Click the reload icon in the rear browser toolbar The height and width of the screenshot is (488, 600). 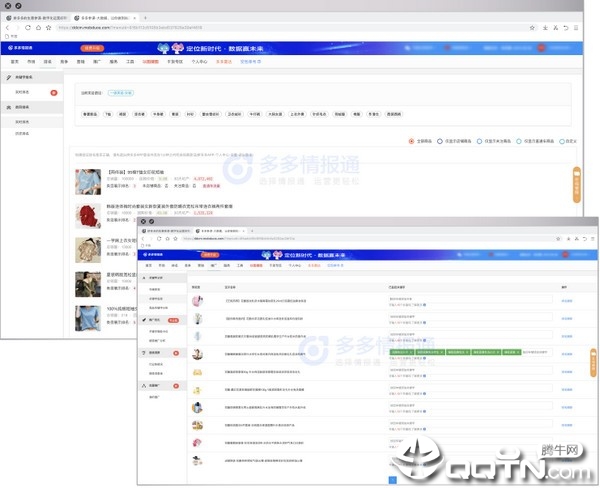click(x=34, y=28)
